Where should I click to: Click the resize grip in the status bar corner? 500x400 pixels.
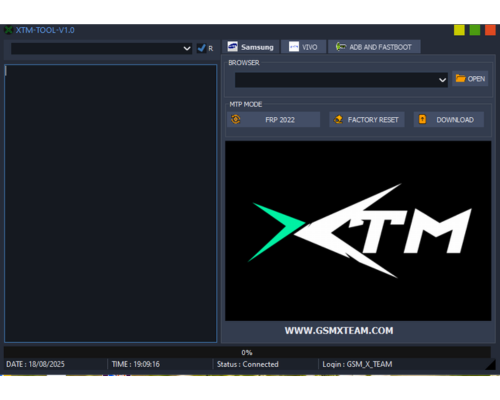coord(491,365)
